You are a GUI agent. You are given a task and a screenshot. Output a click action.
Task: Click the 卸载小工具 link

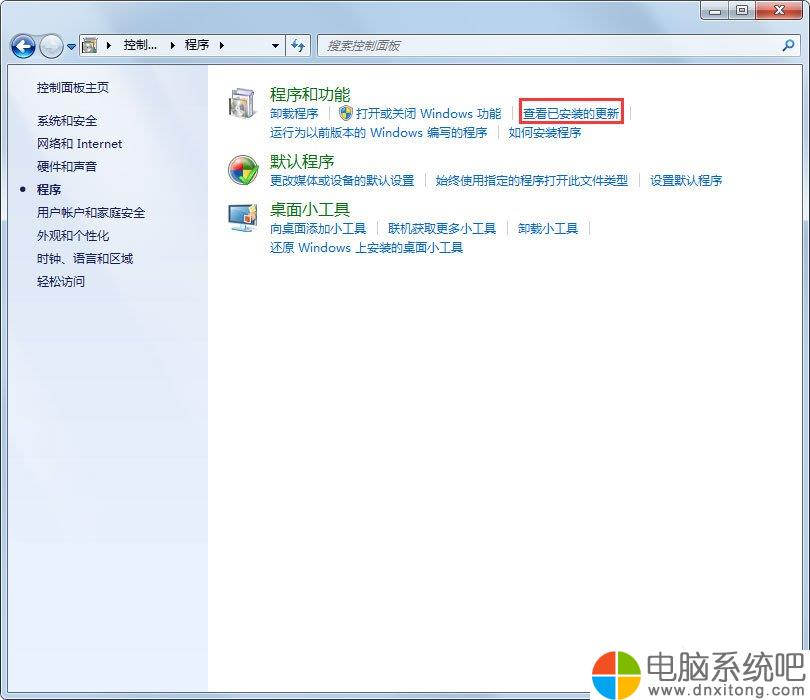pos(548,228)
